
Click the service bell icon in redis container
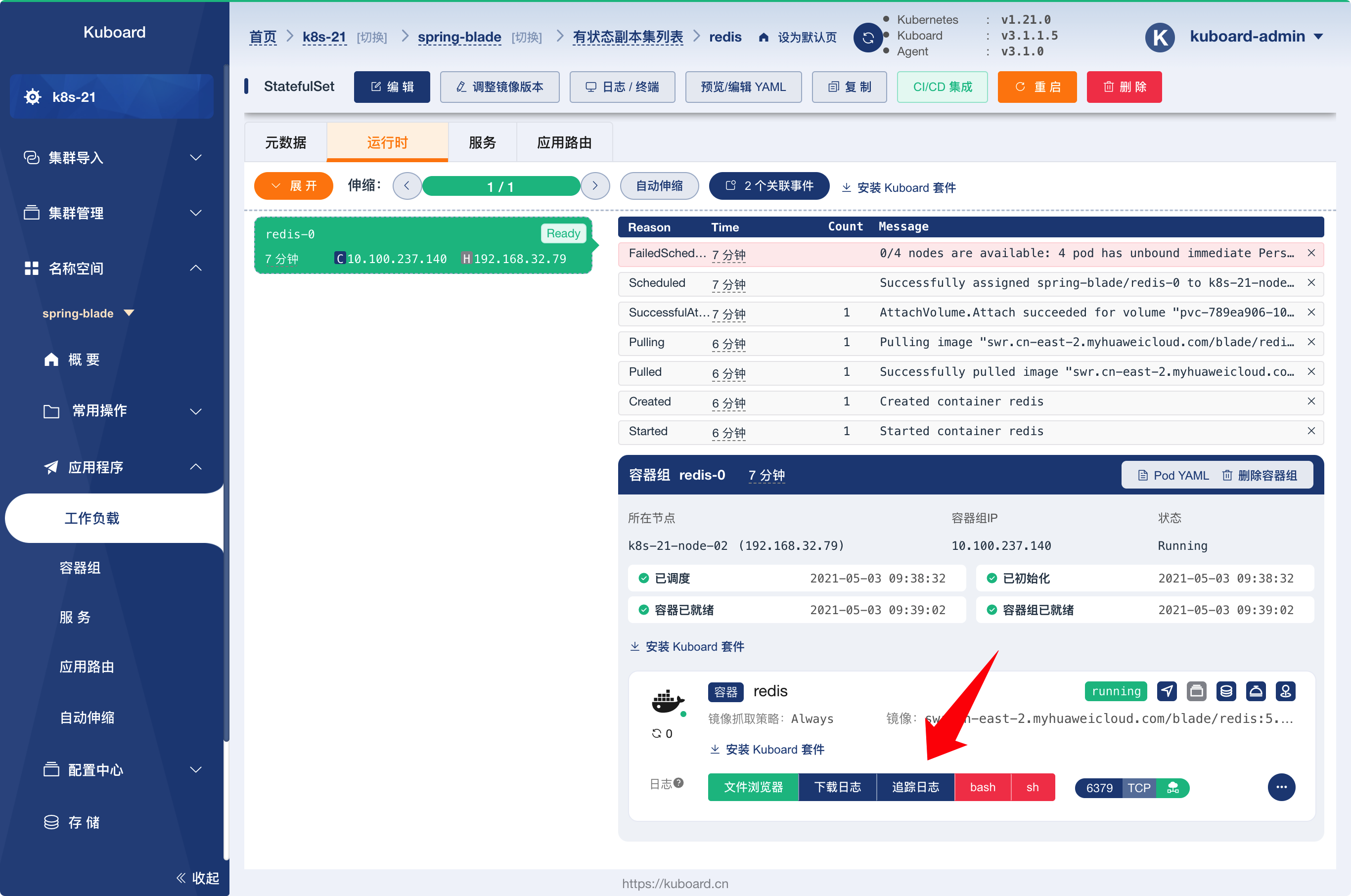(x=1256, y=691)
